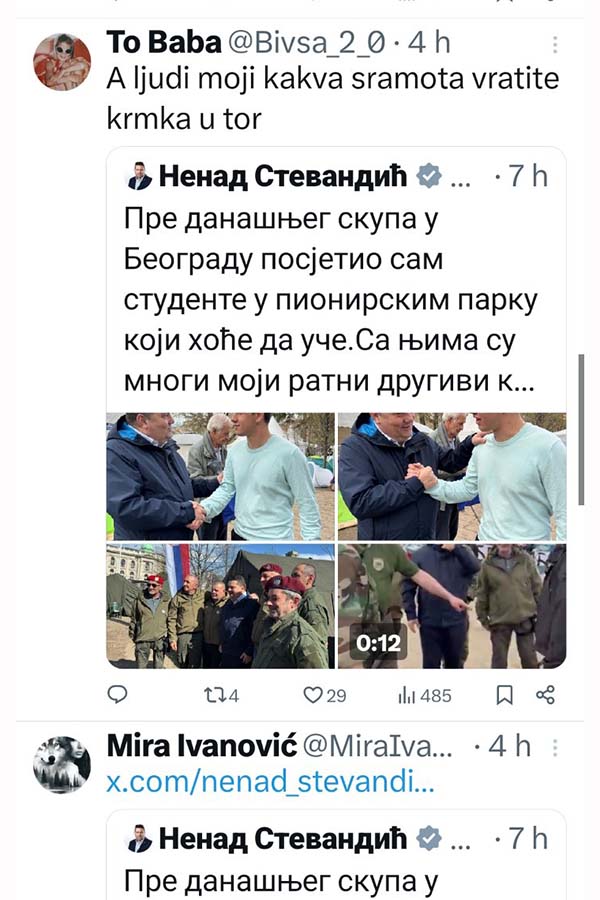Open To Baba's profile avatar
The image size is (600, 900).
[x=61, y=61]
